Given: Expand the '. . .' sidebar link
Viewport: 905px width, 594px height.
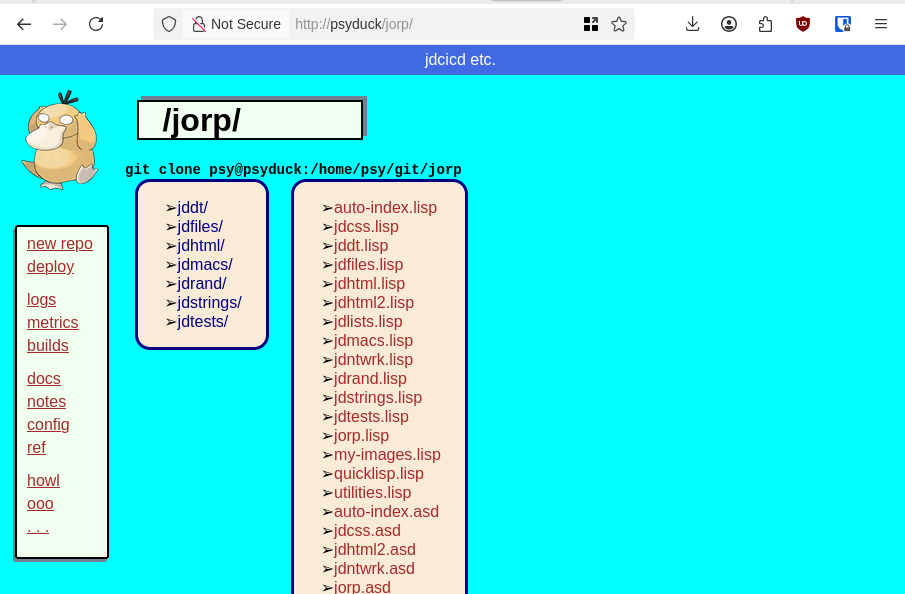Looking at the screenshot, I should [38, 527].
